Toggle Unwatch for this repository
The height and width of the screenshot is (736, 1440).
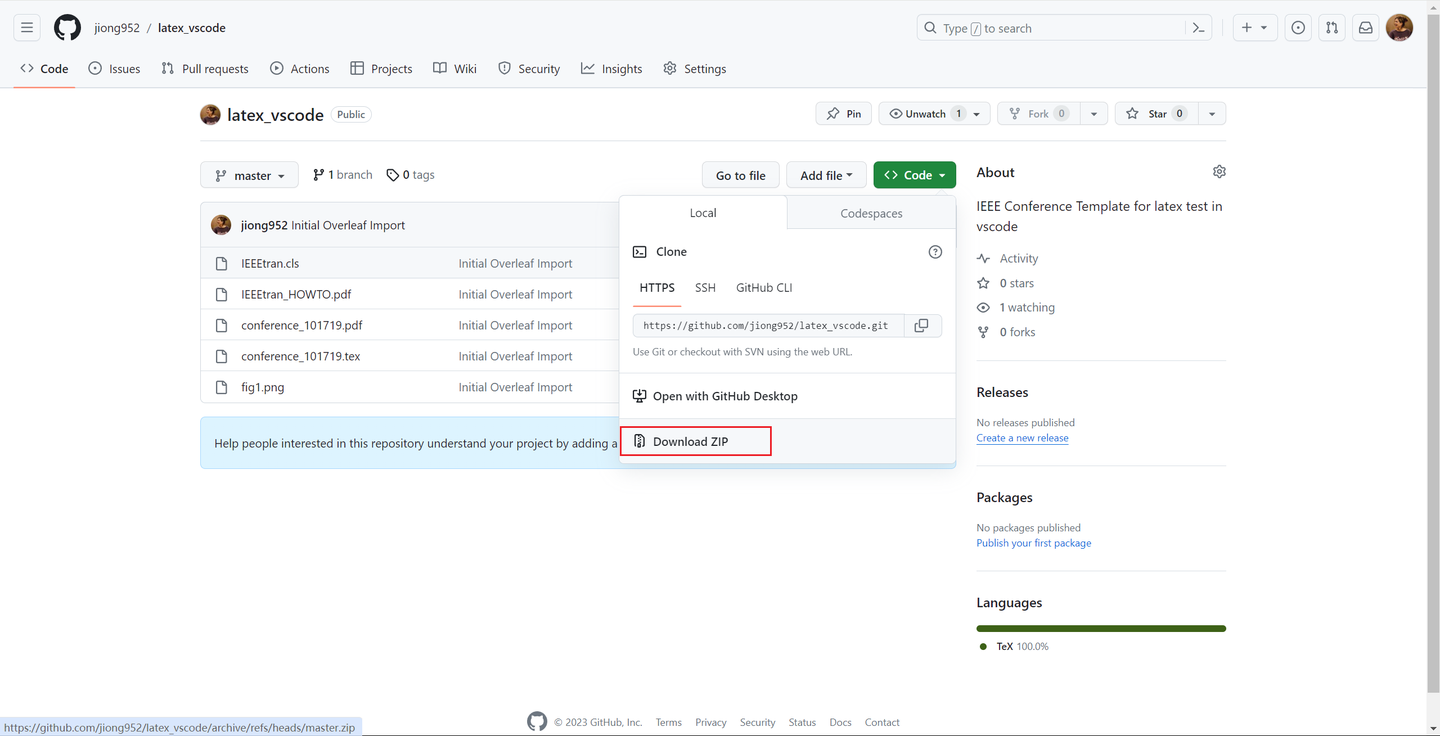[925, 113]
